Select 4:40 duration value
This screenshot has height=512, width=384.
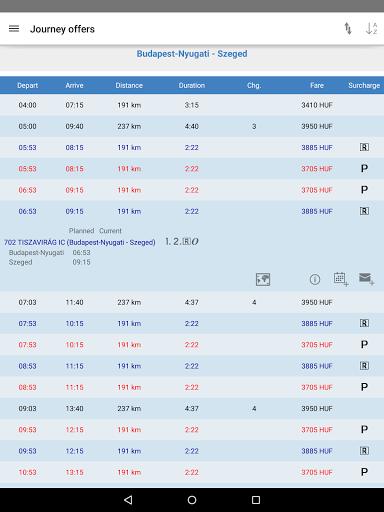click(192, 126)
